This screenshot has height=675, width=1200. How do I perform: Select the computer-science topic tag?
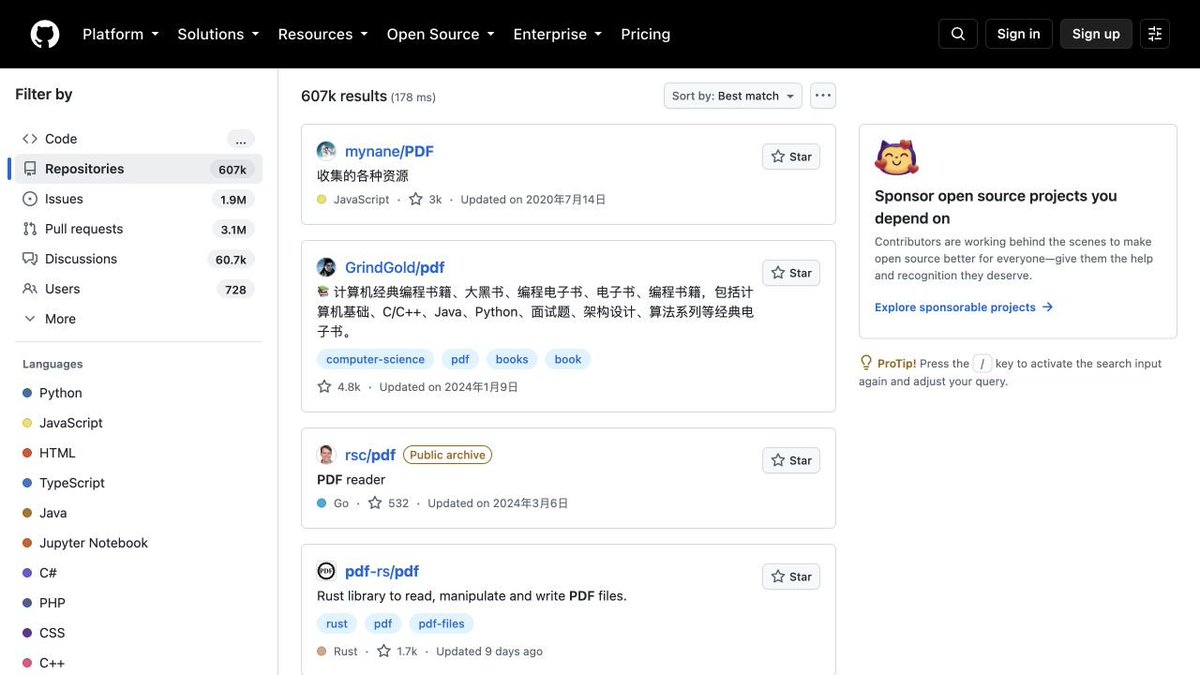click(x=375, y=359)
